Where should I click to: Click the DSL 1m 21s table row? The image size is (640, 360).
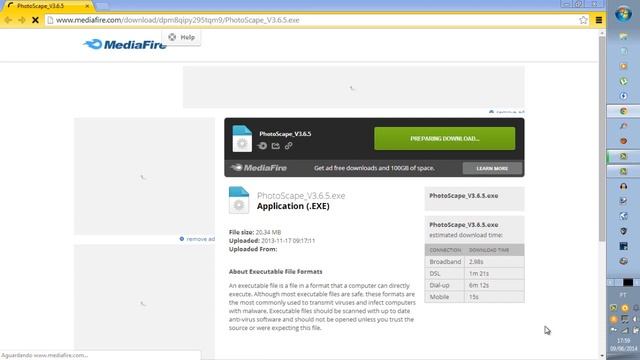[x=474, y=273]
